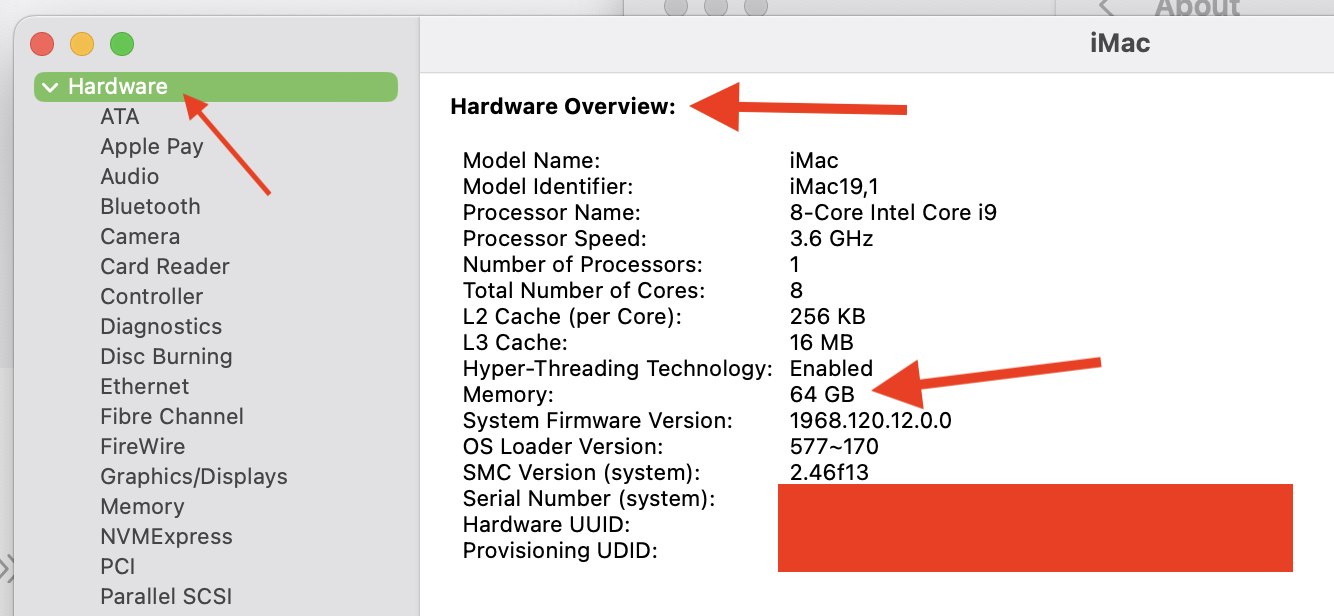Viewport: 1334px width, 616px height.
Task: Select Audio in the sidebar list
Action: click(x=130, y=177)
